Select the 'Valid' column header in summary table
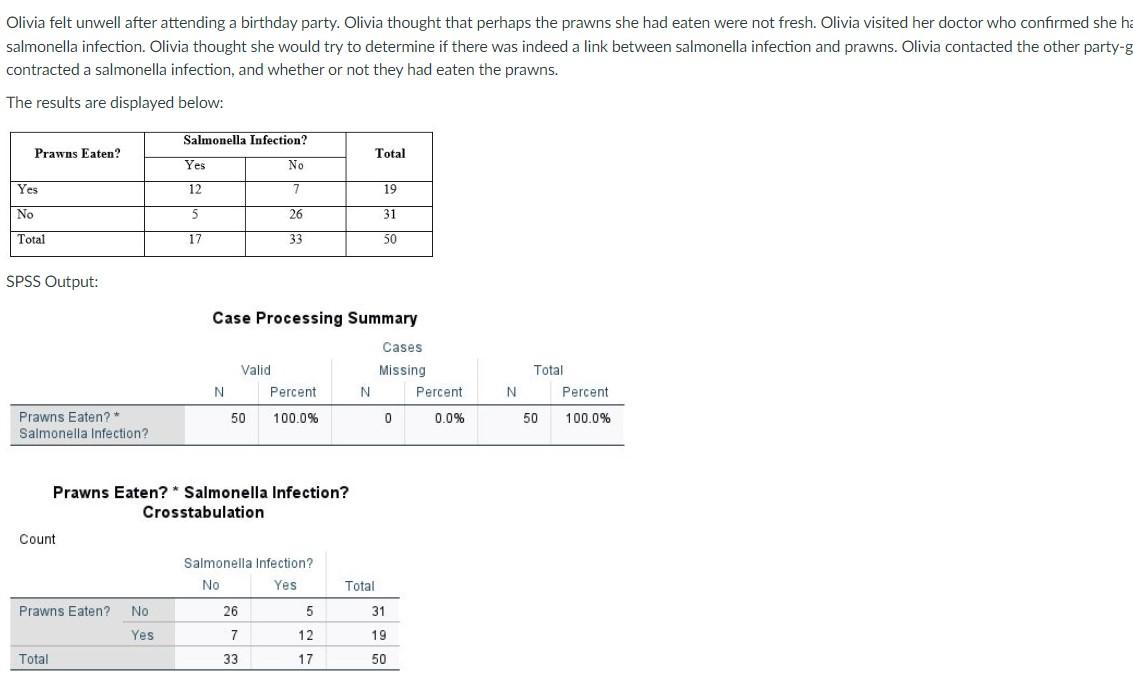Viewport: 1133px width, 696px height. tap(256, 370)
